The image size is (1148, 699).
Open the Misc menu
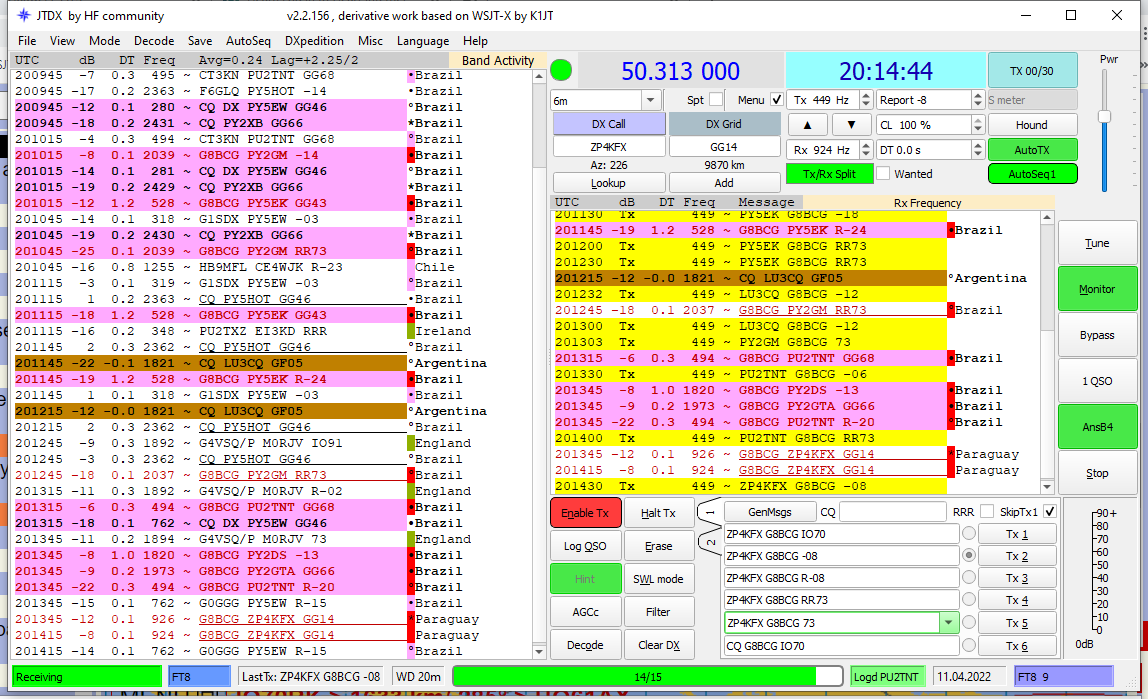[x=370, y=41]
